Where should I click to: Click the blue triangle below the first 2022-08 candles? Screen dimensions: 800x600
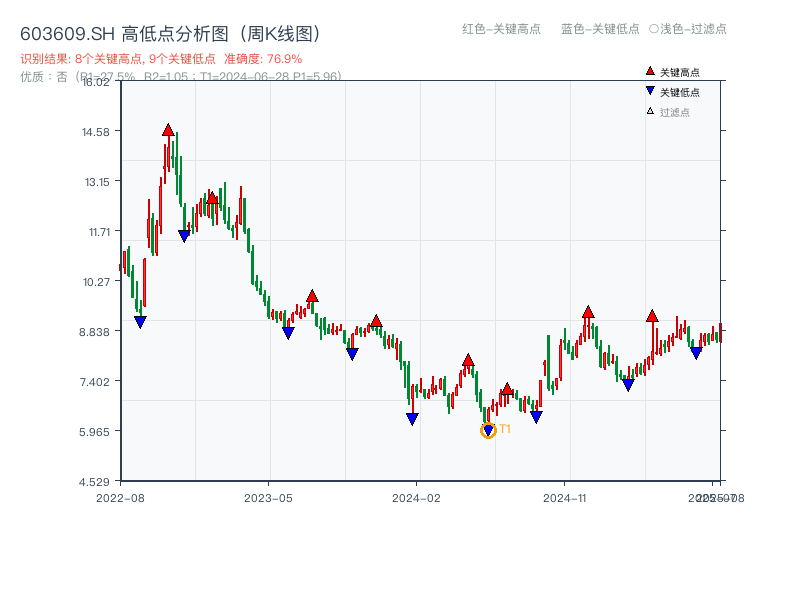point(140,320)
